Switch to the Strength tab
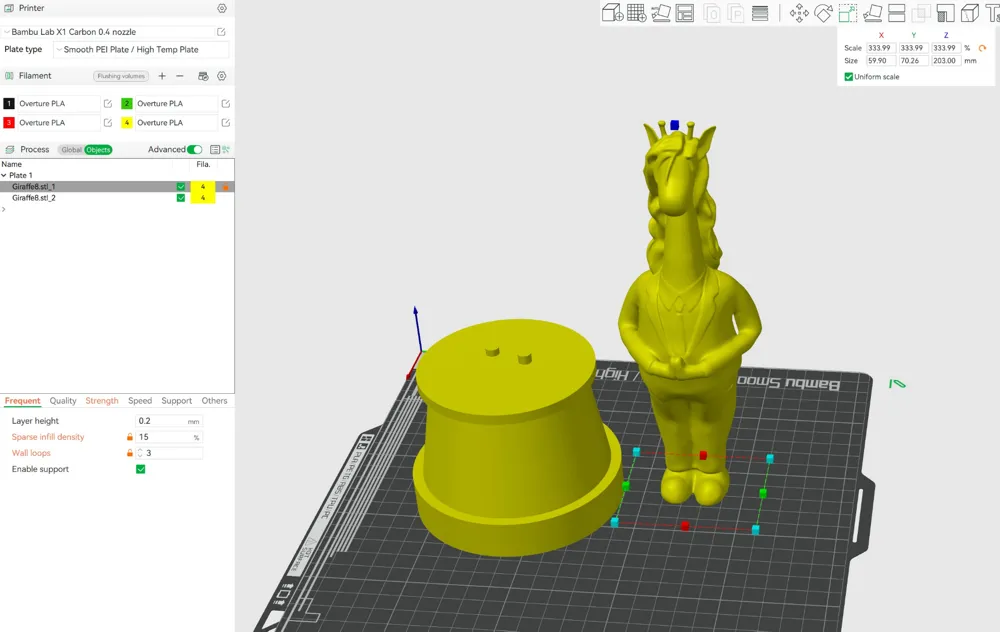The width and height of the screenshot is (1000, 632). (101, 400)
